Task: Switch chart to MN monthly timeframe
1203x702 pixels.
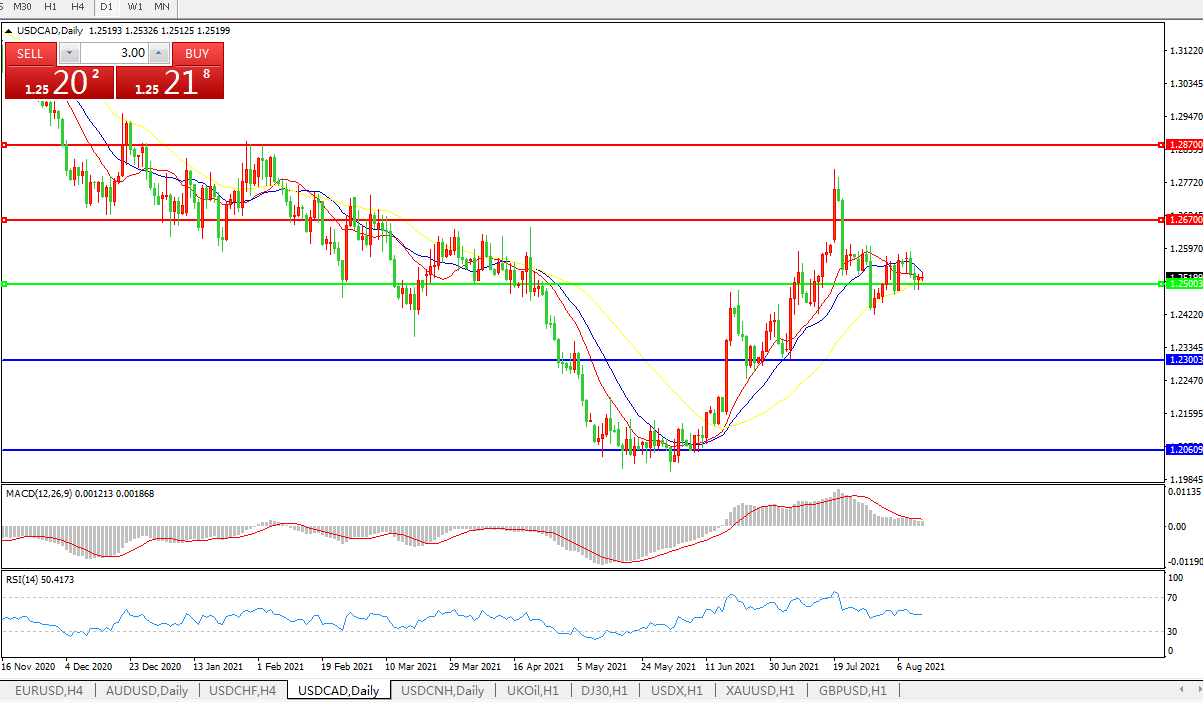Action: [x=161, y=6]
